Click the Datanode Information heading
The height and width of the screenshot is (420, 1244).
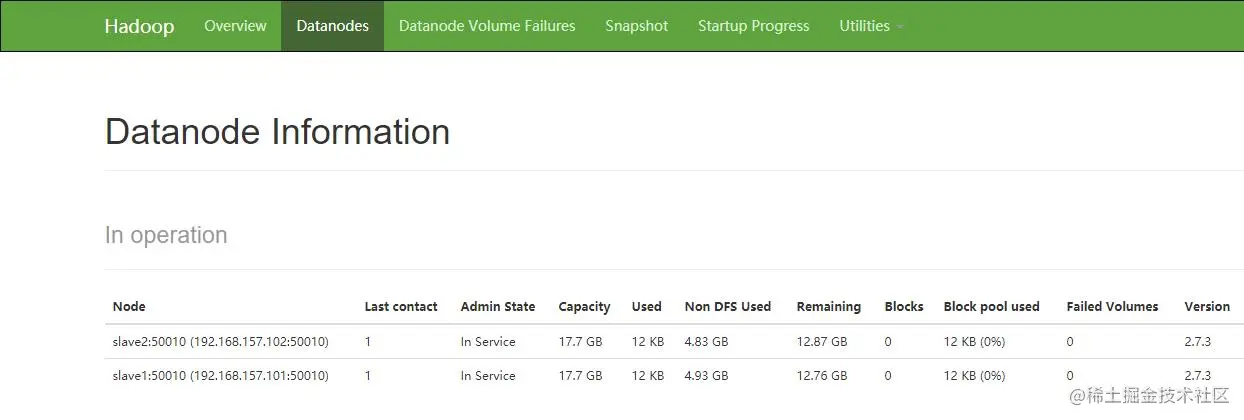point(277,132)
